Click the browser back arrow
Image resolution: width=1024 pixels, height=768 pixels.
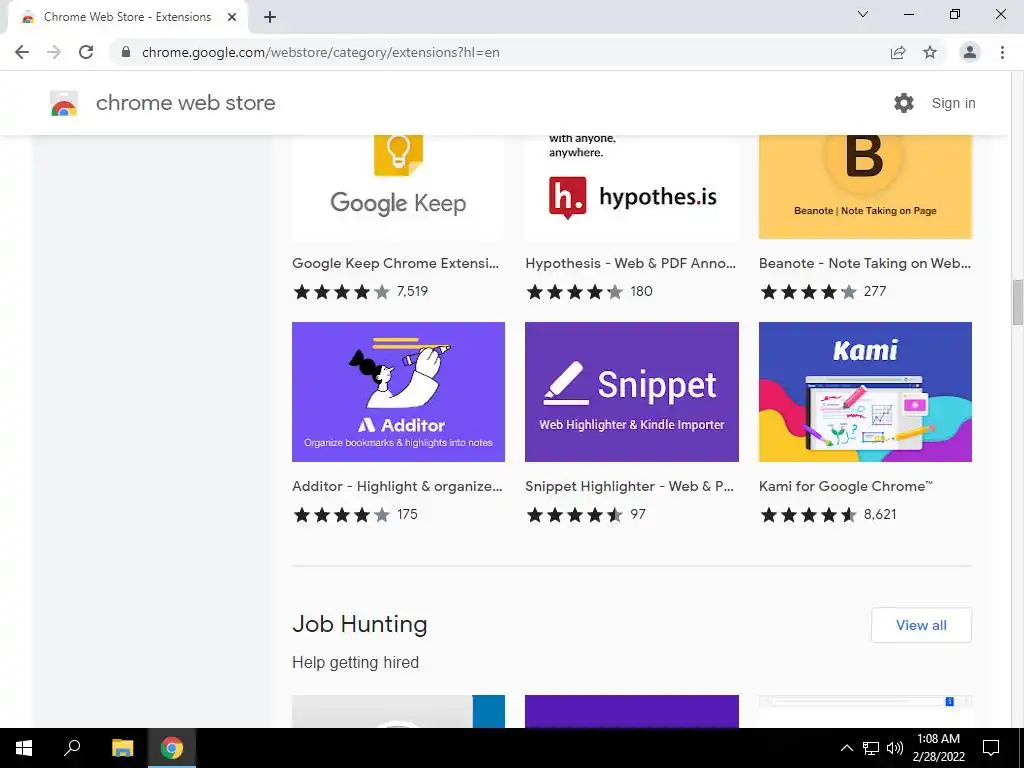(x=22, y=52)
